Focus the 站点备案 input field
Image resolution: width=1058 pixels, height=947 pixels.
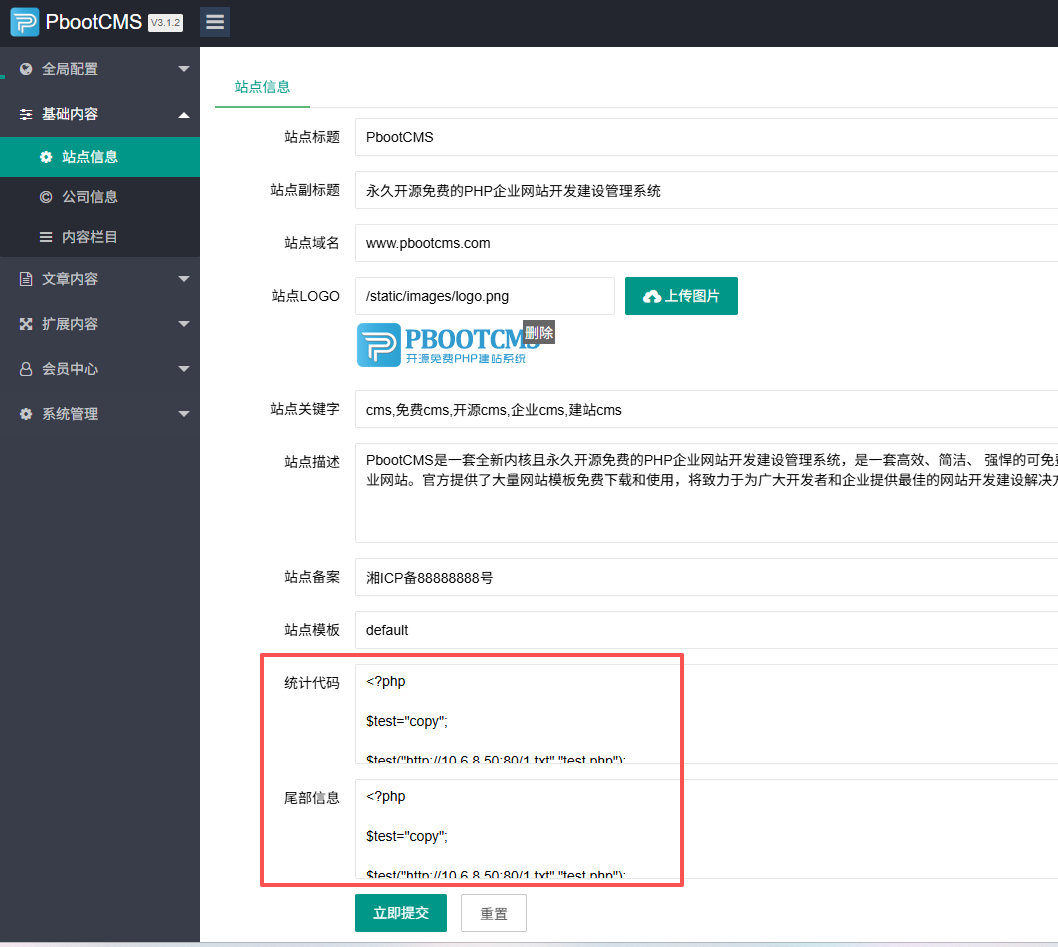coord(706,577)
